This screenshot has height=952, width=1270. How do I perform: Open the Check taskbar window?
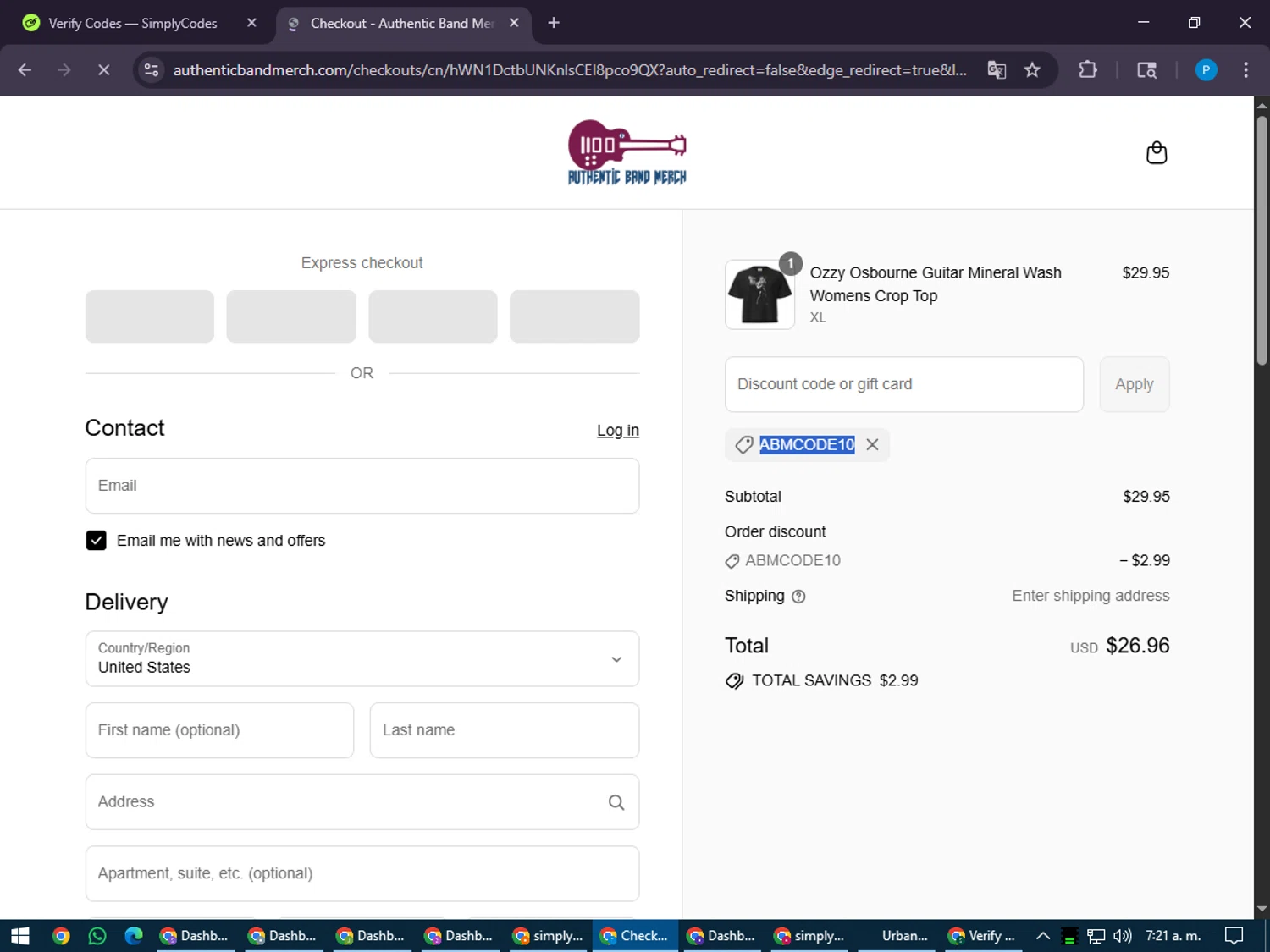pos(635,936)
